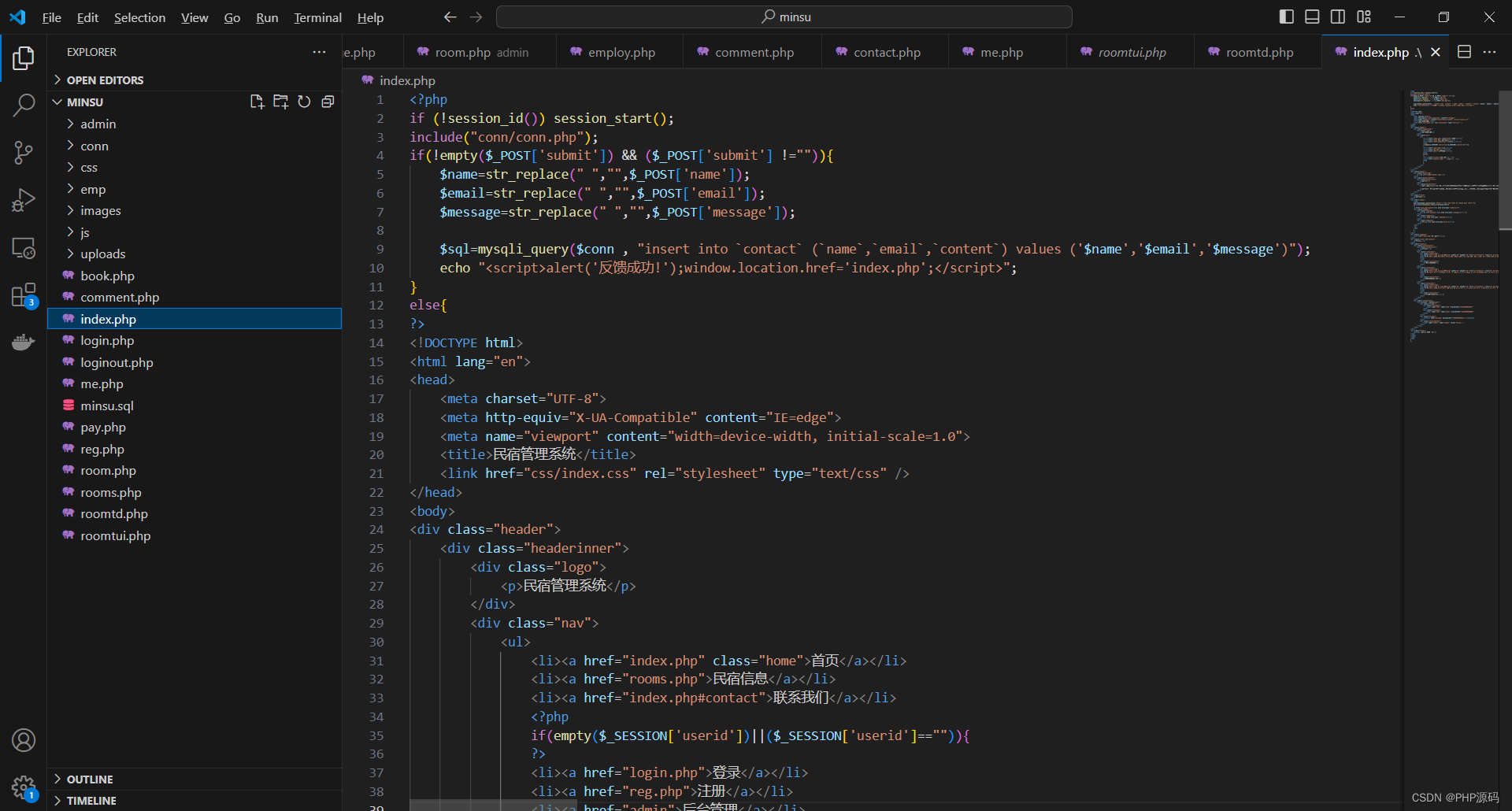Open pay.php from file tree
Viewport: 1512px width, 811px height.
coord(194,427)
